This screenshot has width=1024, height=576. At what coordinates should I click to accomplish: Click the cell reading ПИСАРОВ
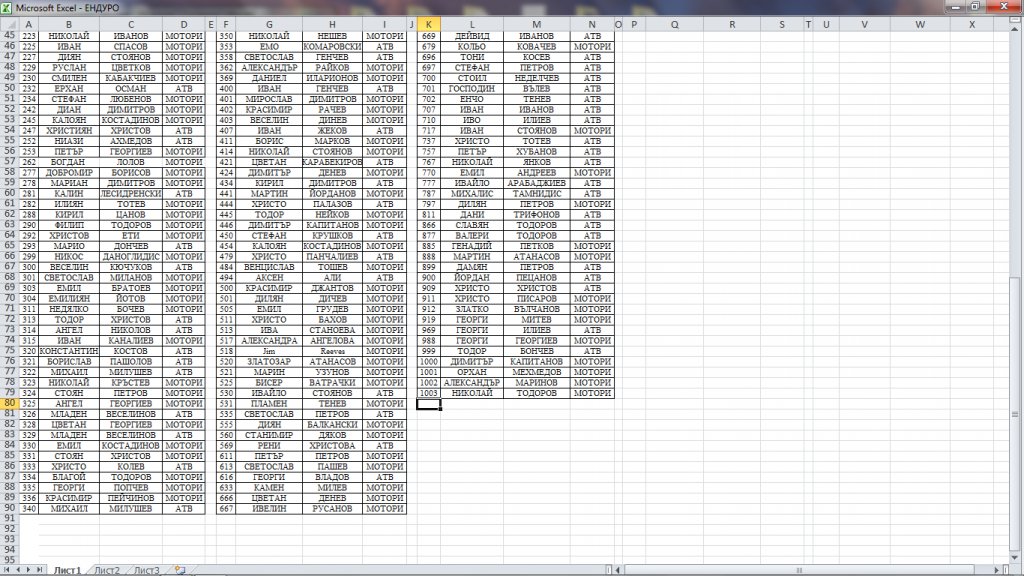(536, 298)
